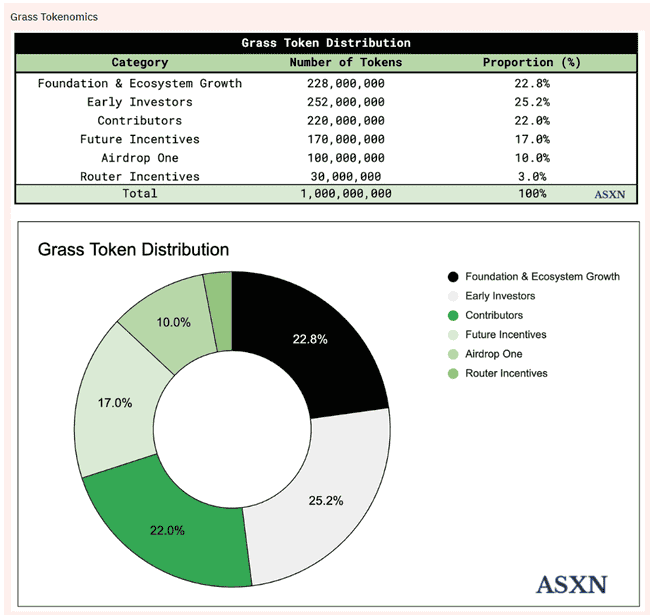Click the black Foundation & Ecosystem Growth legend dot
The height and width of the screenshot is (615, 650).
454,277
